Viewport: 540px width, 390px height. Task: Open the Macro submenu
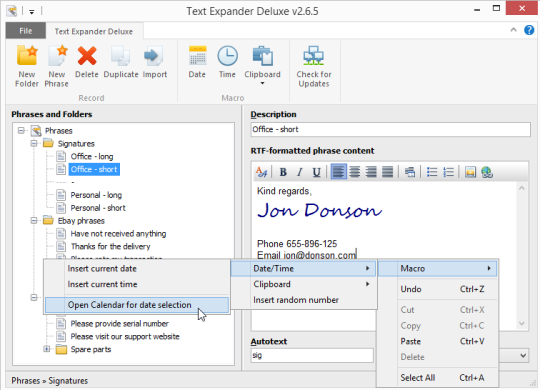[x=437, y=268]
